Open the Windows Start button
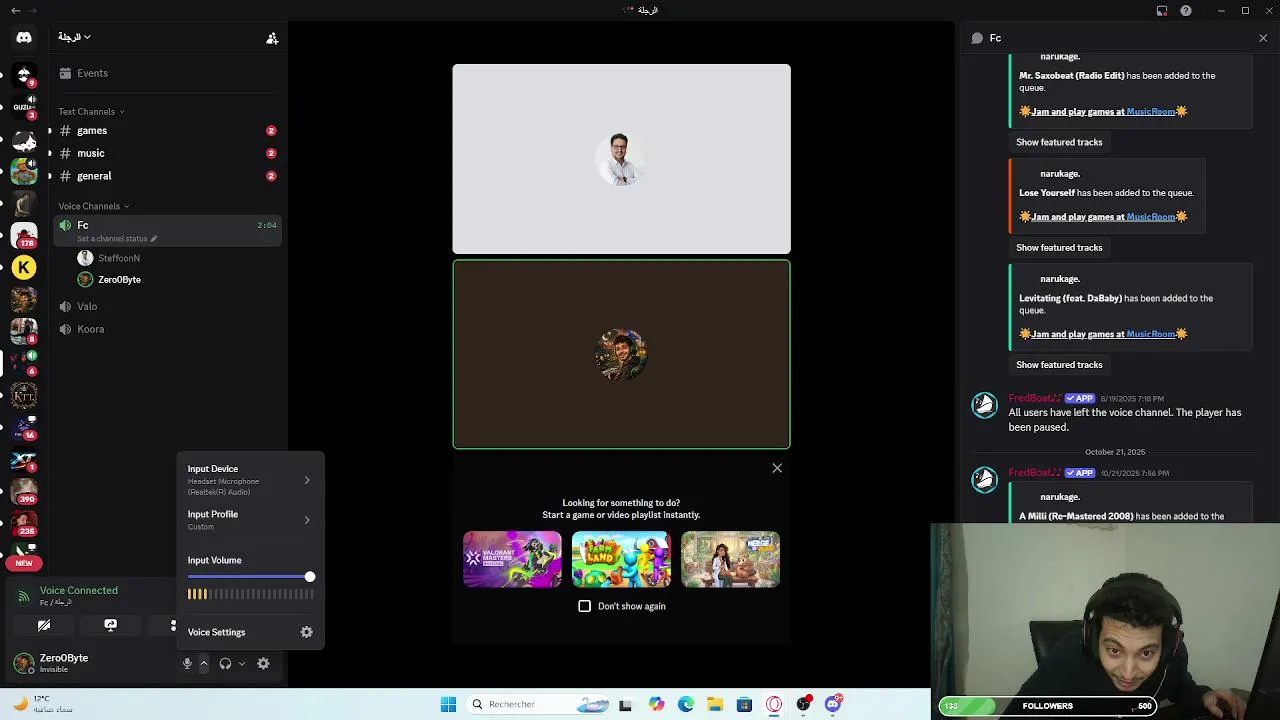The height and width of the screenshot is (720, 1280). pyautogui.click(x=448, y=704)
